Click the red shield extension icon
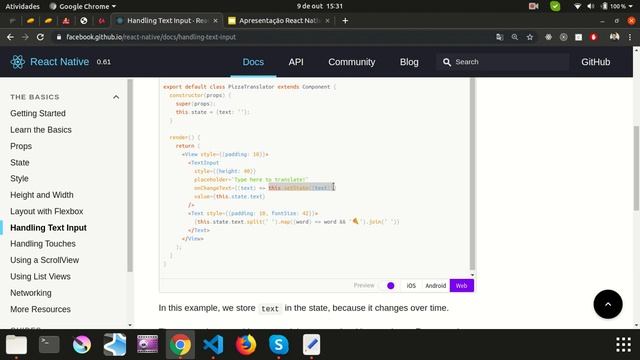640x360 pixels. (x=593, y=37)
